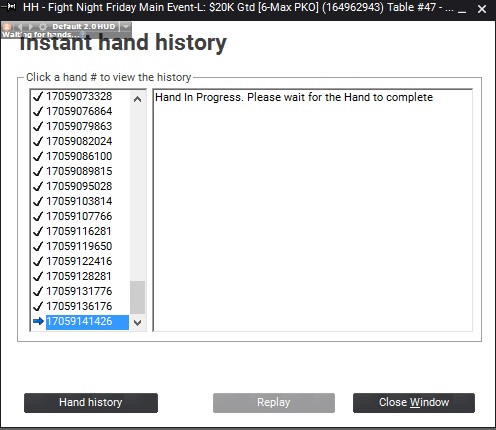This screenshot has width=496, height=430.
Task: Select hand 17059076864
Action: coord(79,111)
